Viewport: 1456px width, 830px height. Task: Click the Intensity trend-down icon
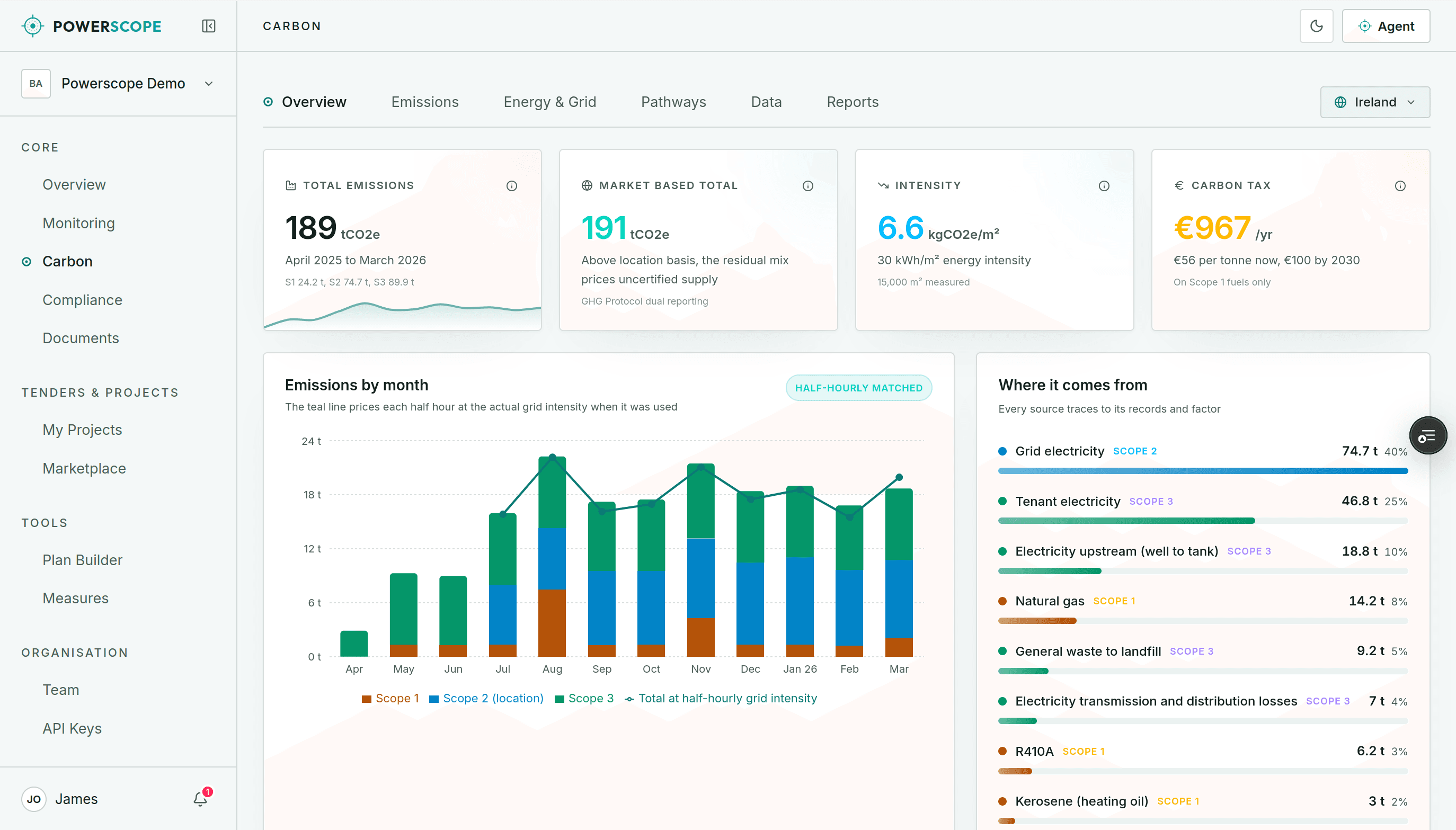(883, 185)
